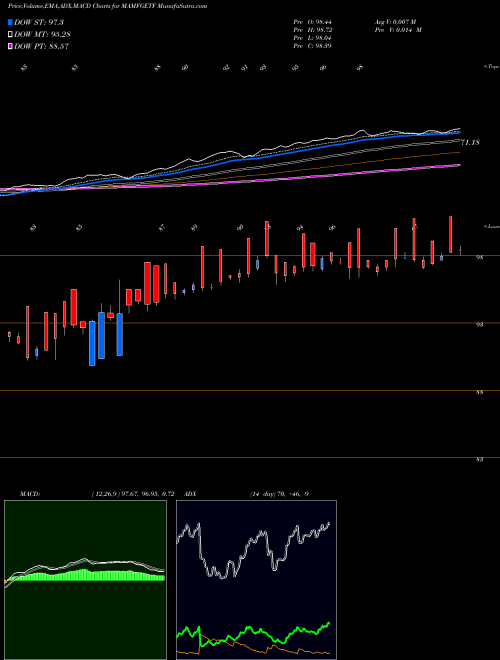The image size is (500, 660).
Task: Open the green MACD histogram chart
Action: pos(85,580)
